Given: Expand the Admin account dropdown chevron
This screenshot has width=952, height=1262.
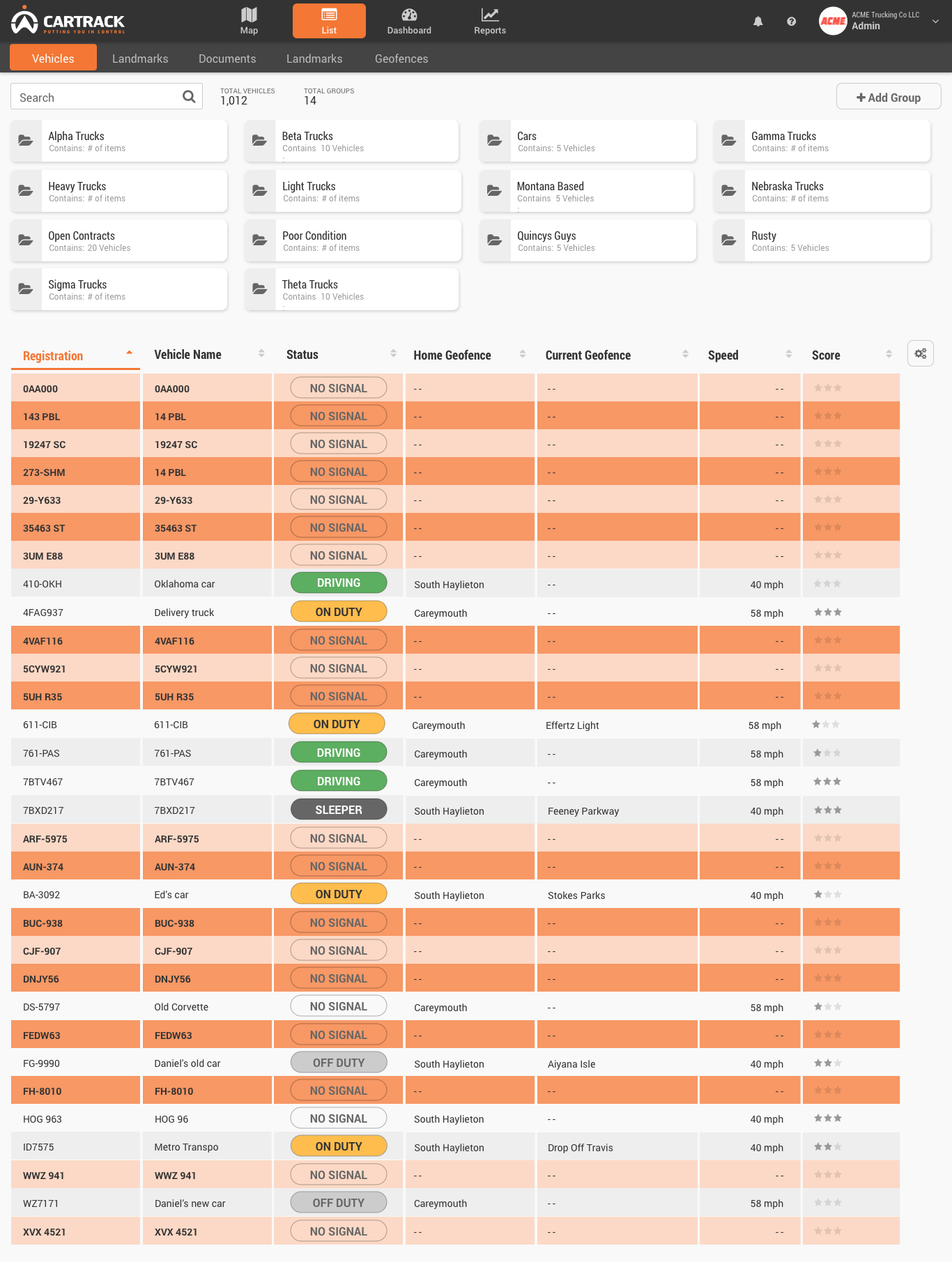Looking at the screenshot, I should tap(936, 21).
